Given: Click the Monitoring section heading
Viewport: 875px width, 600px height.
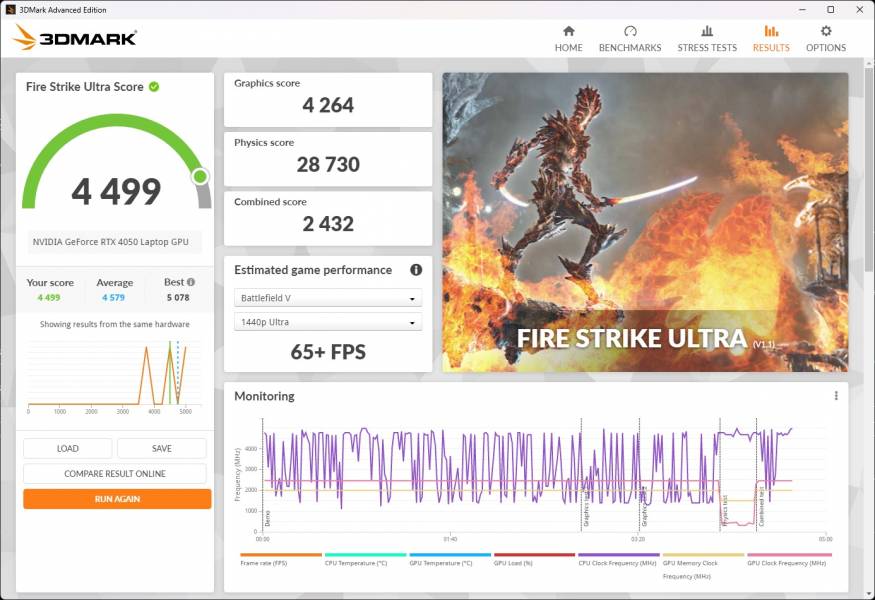Looking at the screenshot, I should [x=265, y=396].
